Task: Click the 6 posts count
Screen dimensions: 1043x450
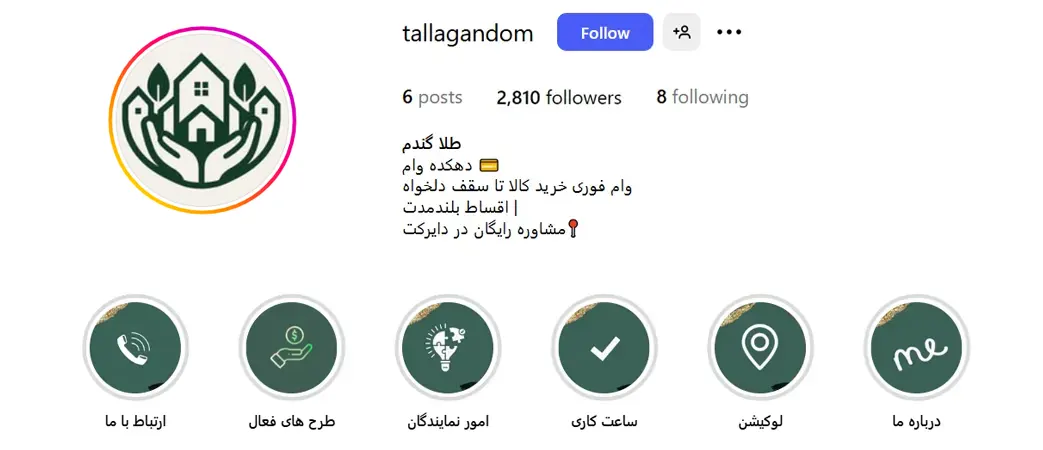Action: point(432,98)
